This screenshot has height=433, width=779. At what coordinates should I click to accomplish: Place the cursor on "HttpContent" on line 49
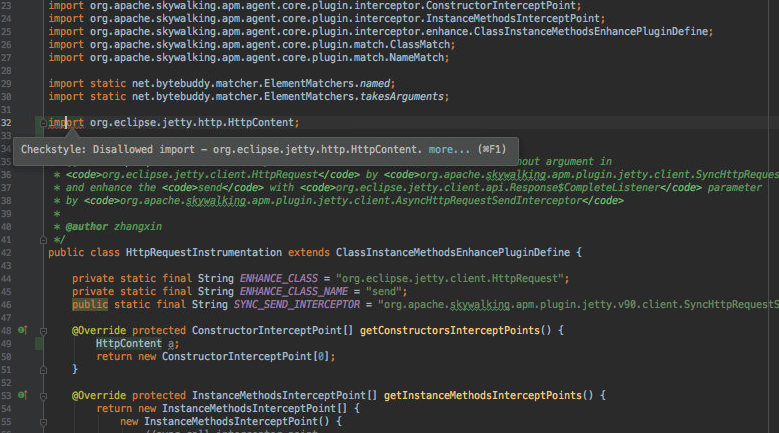coord(129,344)
